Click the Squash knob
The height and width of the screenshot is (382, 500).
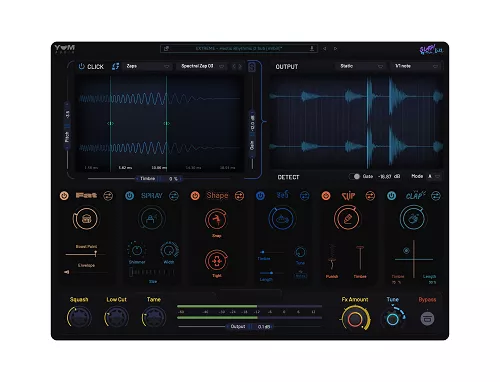coord(79,318)
